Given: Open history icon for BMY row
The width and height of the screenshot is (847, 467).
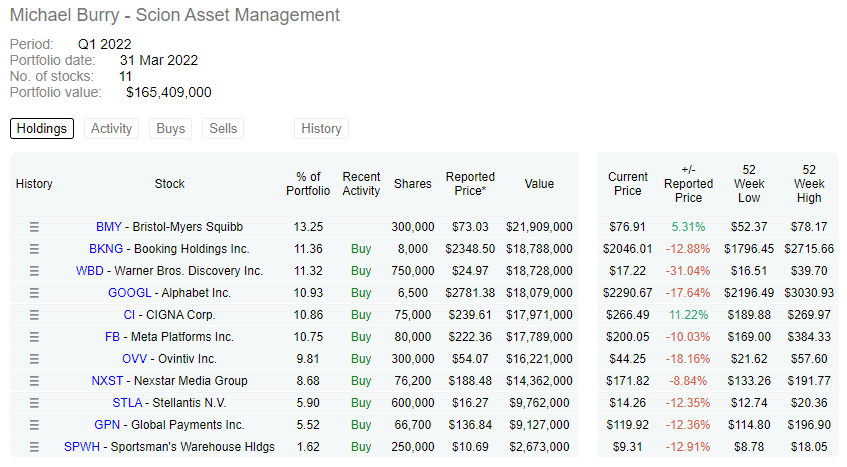Looking at the screenshot, I should click(x=34, y=227).
